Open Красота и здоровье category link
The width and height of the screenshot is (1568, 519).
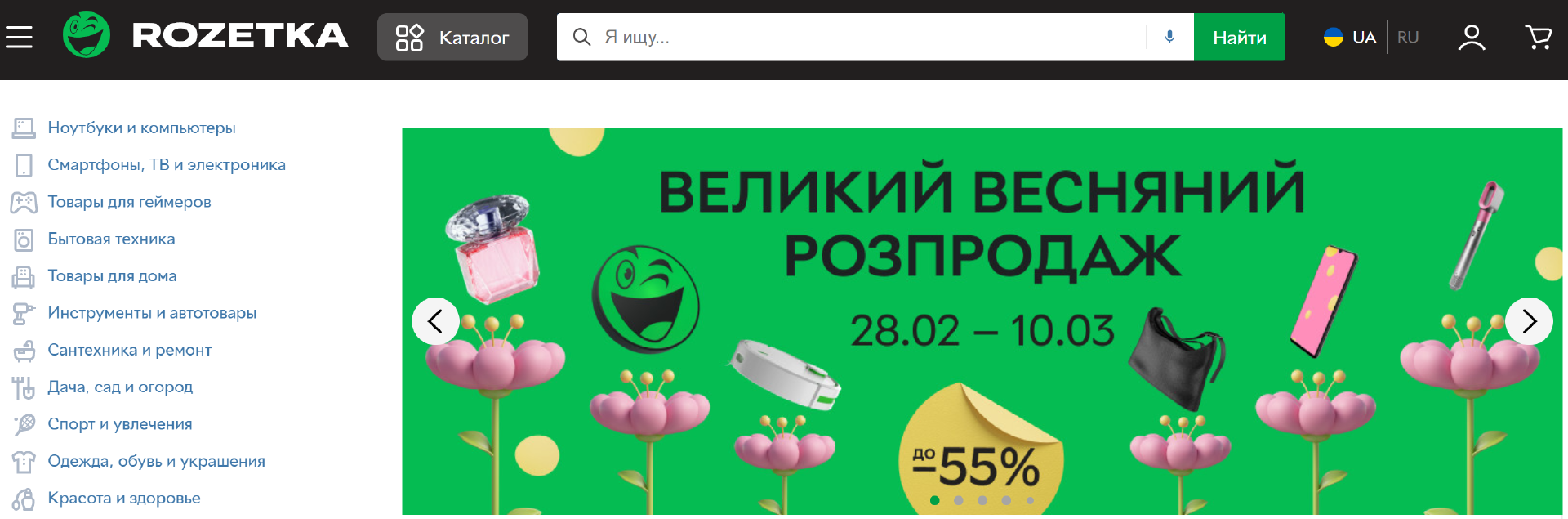click(x=124, y=499)
